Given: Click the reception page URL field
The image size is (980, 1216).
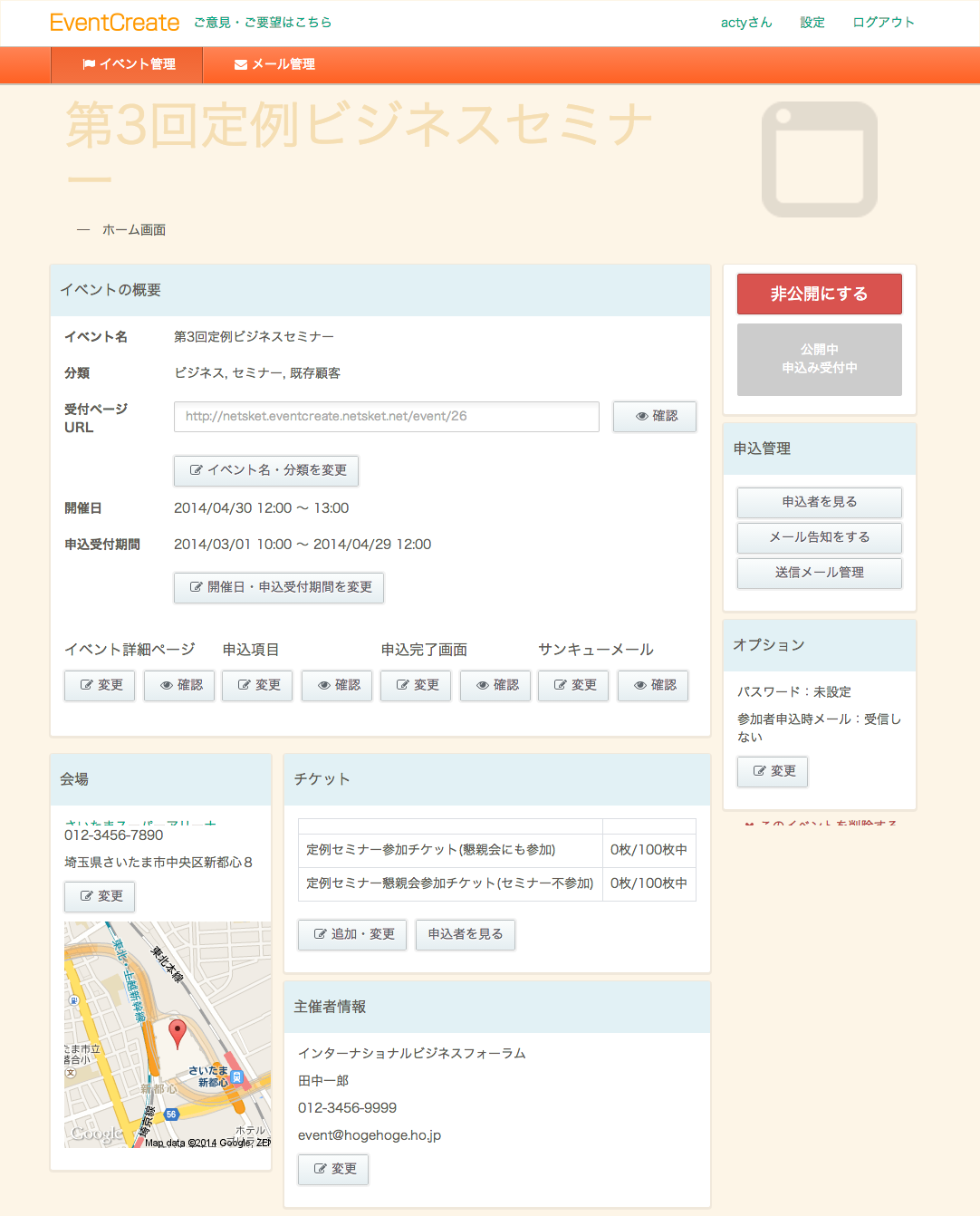Looking at the screenshot, I should [x=386, y=417].
